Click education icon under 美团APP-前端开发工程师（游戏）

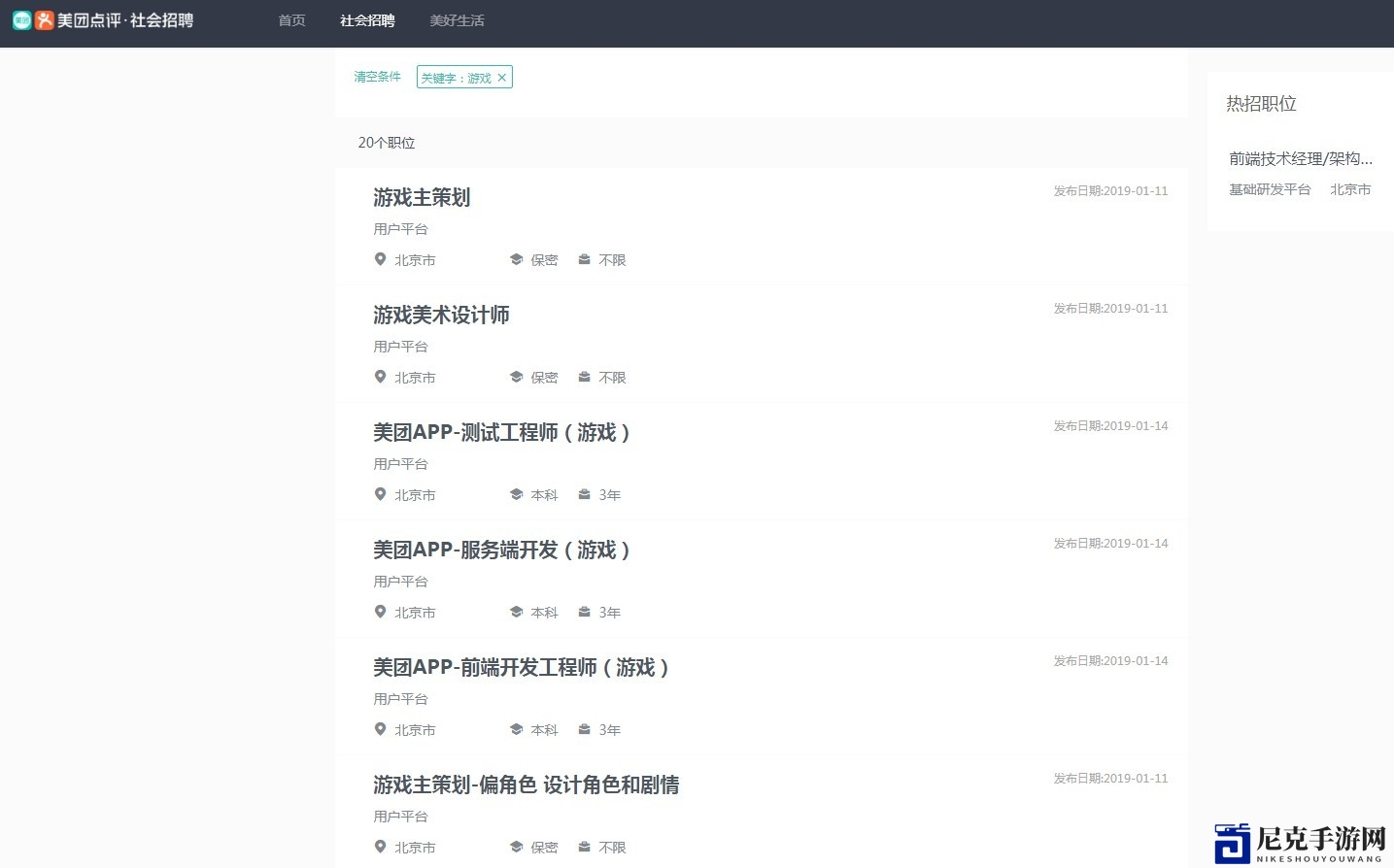(x=516, y=729)
